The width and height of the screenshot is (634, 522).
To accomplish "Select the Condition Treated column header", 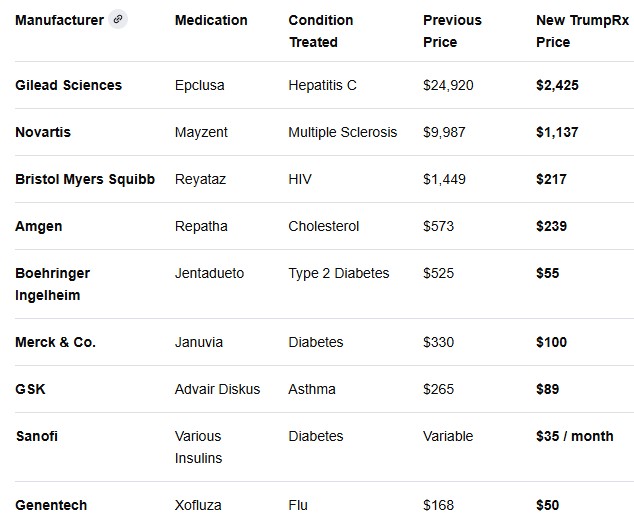I will click(321, 31).
